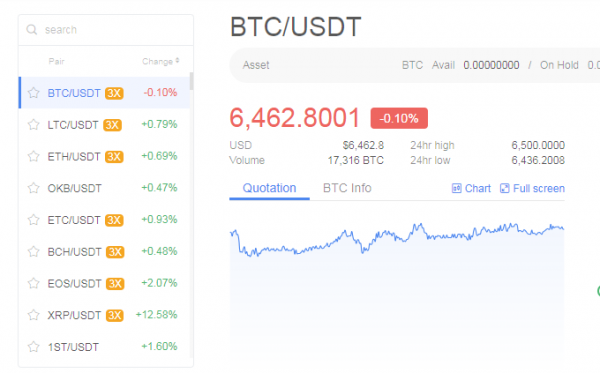Click star icon beside EOS/USDT
The height and width of the screenshot is (373, 600).
coord(34,283)
